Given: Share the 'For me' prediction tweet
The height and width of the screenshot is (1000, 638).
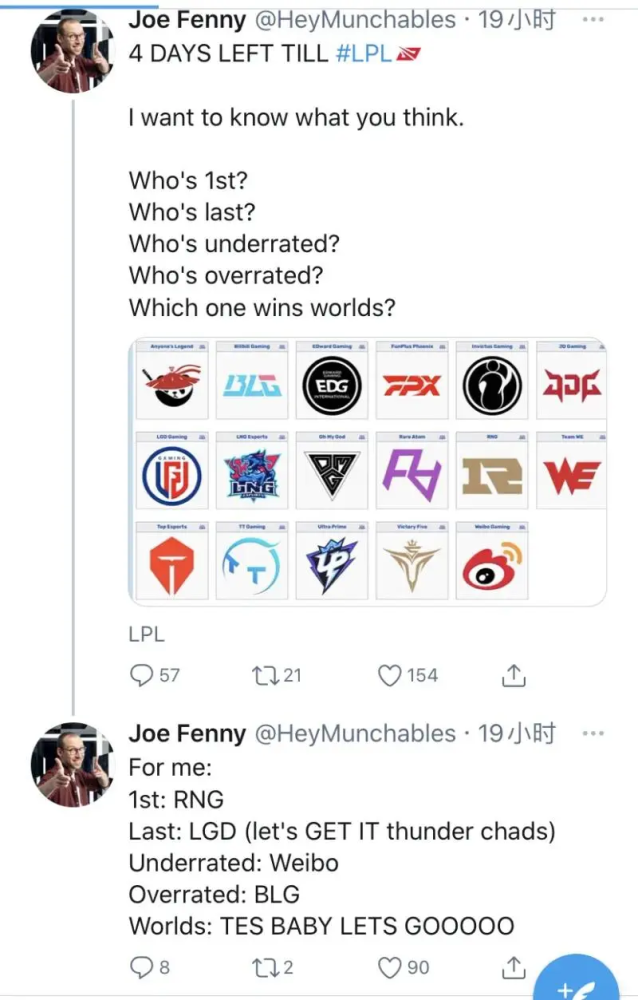Looking at the screenshot, I should pos(512,967).
